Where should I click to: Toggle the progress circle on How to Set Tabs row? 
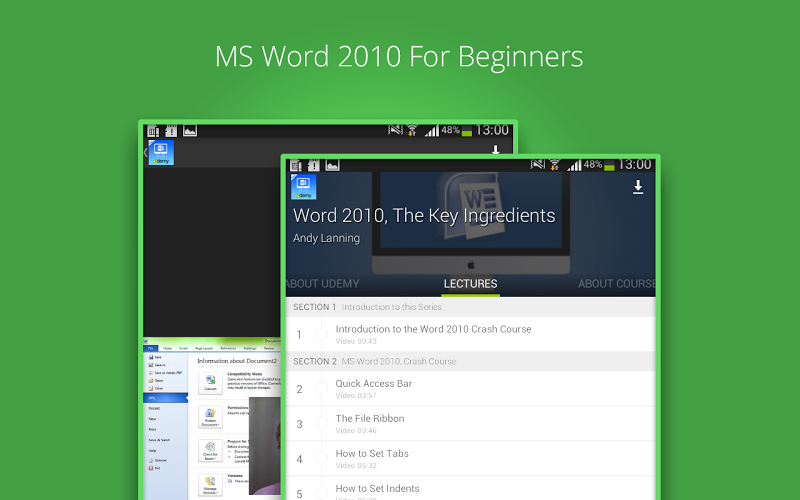tap(321, 458)
